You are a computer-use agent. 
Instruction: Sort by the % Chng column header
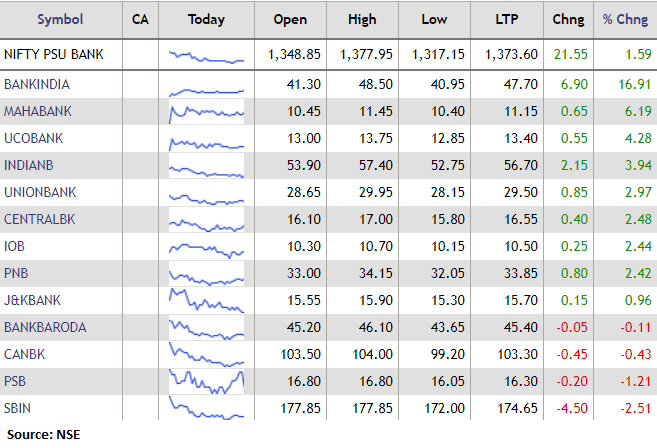pos(625,19)
